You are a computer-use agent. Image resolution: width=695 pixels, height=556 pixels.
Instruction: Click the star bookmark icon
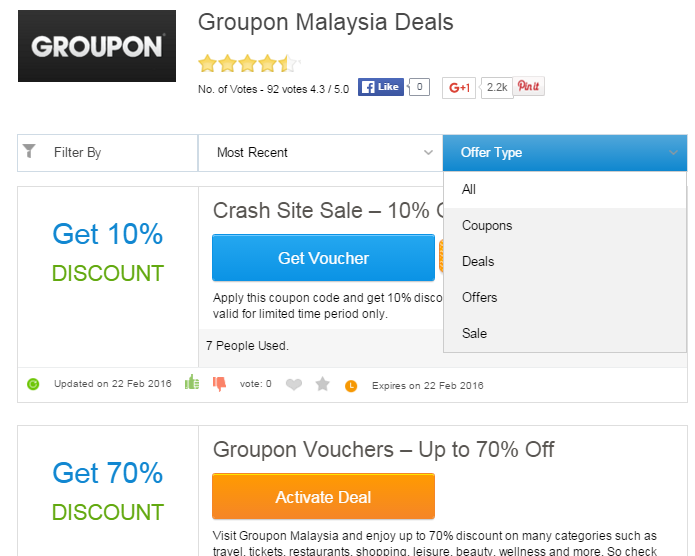[x=322, y=384]
